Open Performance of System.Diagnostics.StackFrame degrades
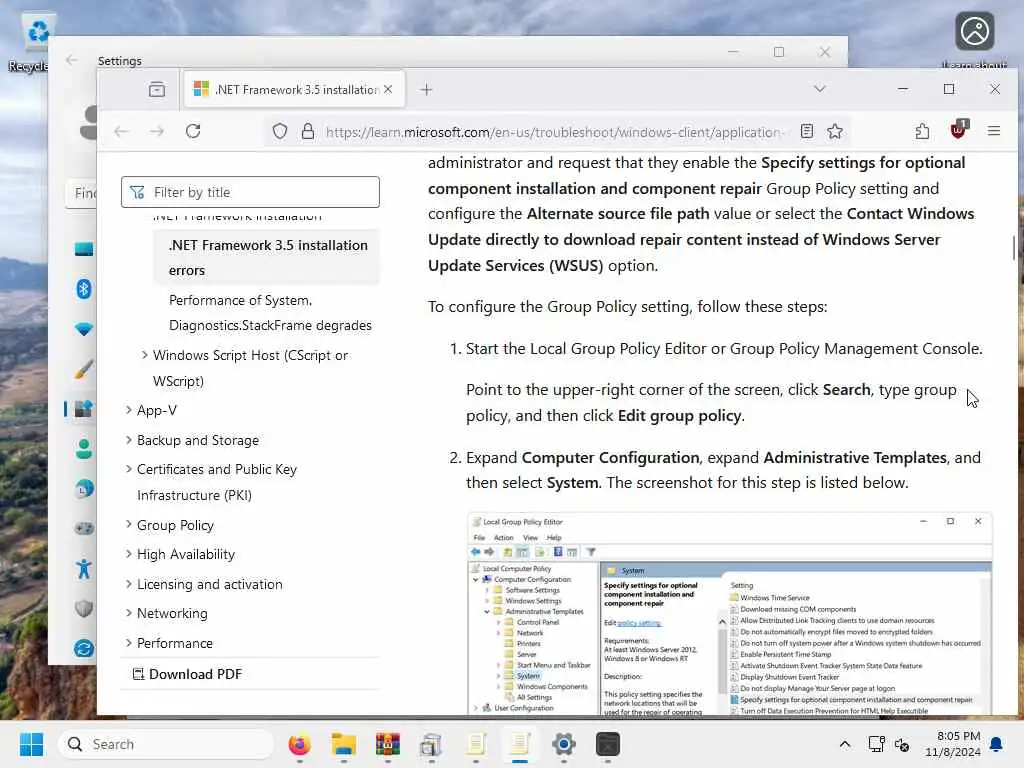 pos(270,313)
